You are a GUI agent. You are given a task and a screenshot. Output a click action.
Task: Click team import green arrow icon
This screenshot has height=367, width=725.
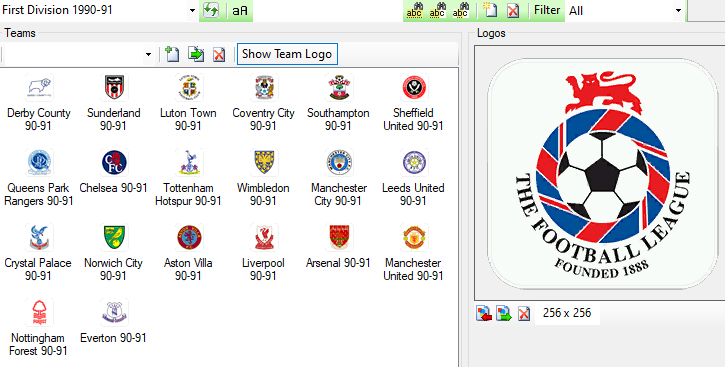(x=196, y=54)
